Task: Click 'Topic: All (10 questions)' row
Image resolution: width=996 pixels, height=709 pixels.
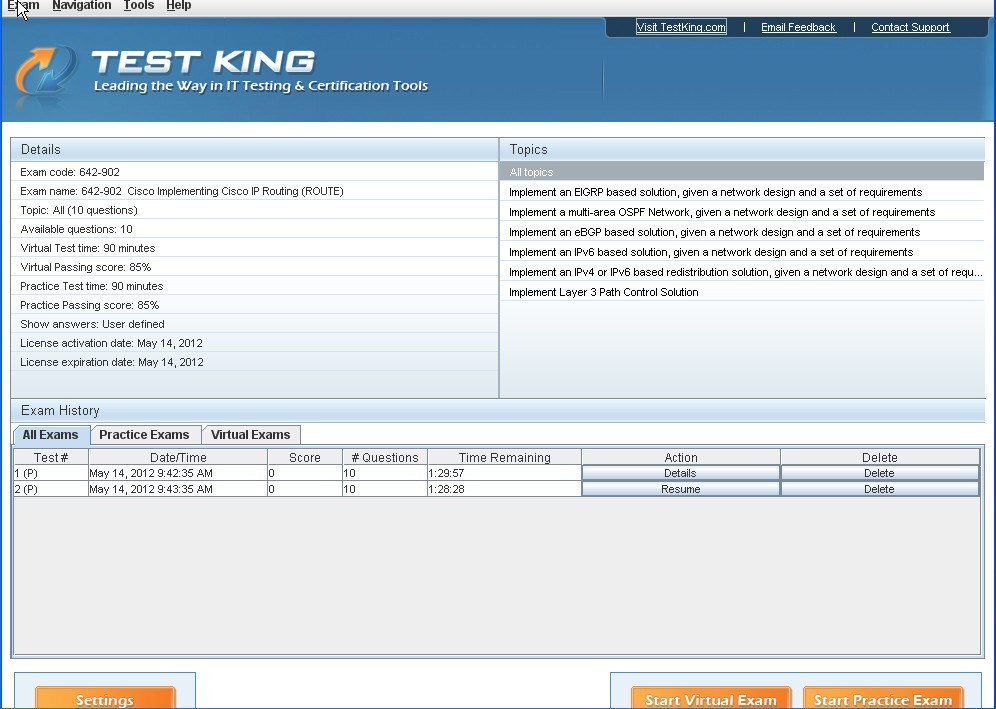Action: (254, 210)
